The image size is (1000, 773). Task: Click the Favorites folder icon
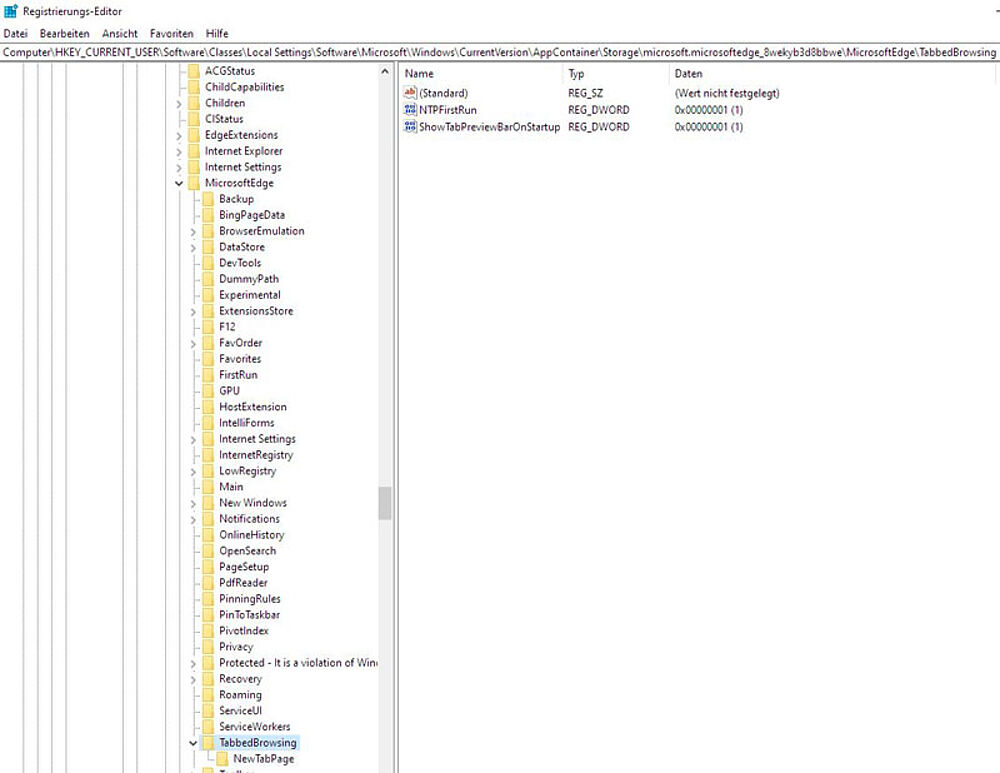pyautogui.click(x=208, y=359)
